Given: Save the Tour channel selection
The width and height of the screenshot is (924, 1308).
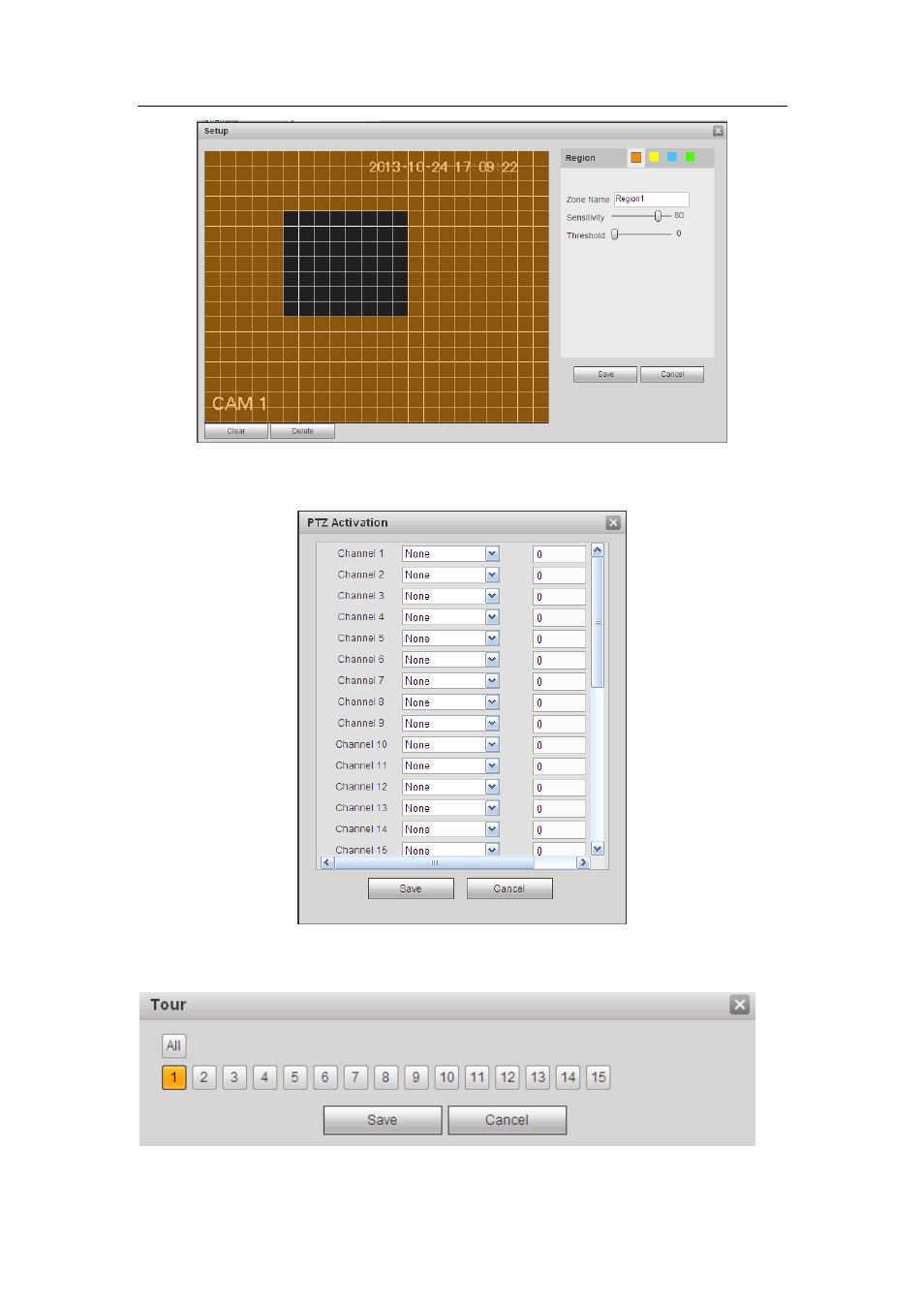Looking at the screenshot, I should pyautogui.click(x=383, y=1120).
